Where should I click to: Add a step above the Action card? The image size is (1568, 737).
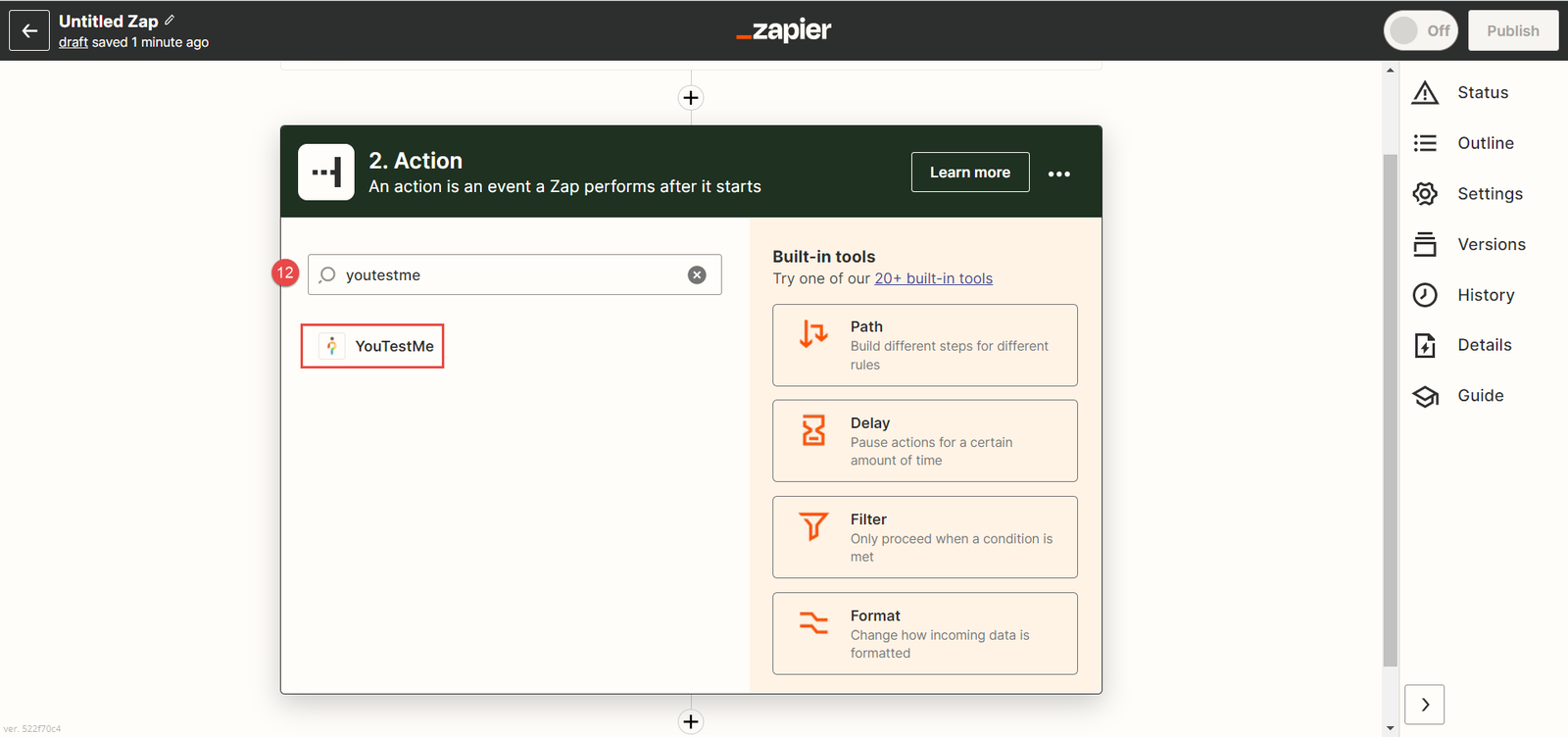pyautogui.click(x=691, y=98)
